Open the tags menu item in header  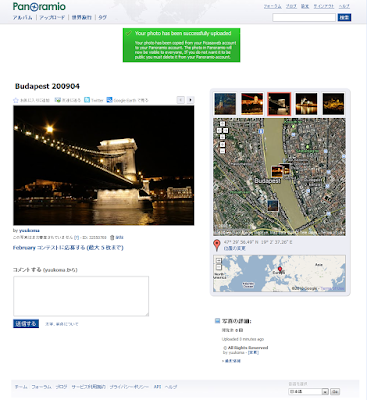point(102,17)
